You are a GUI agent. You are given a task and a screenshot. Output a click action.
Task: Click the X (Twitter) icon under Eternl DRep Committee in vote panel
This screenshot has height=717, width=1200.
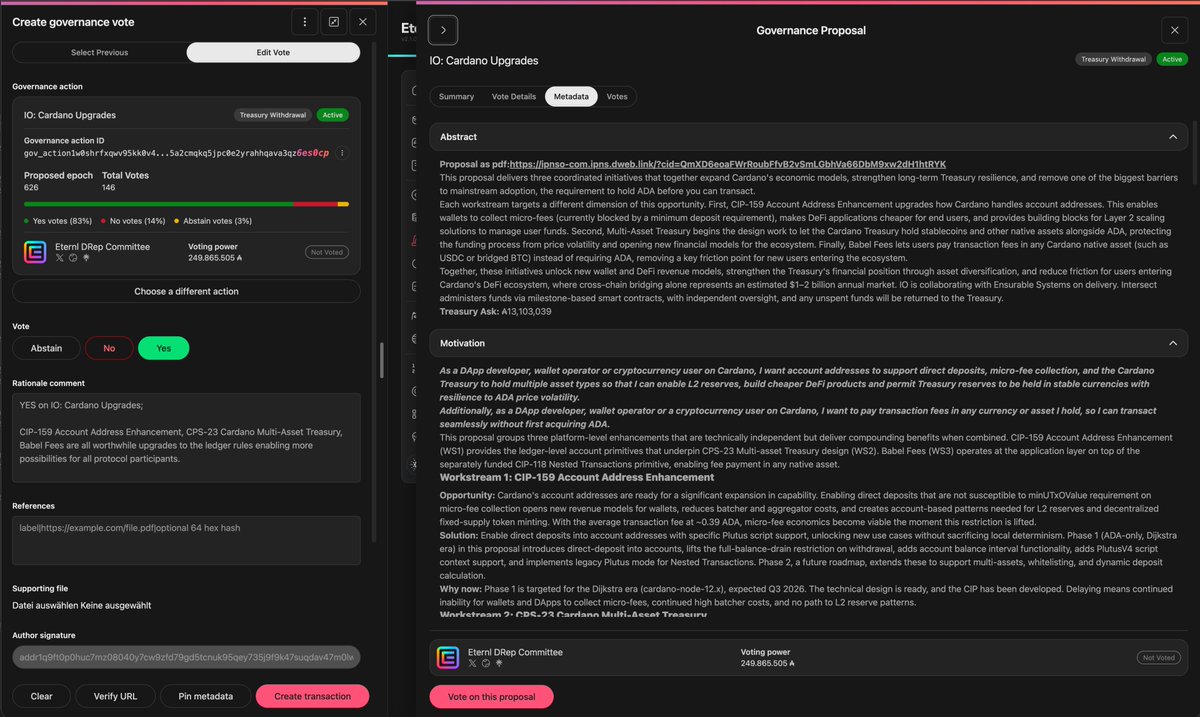coord(59,258)
